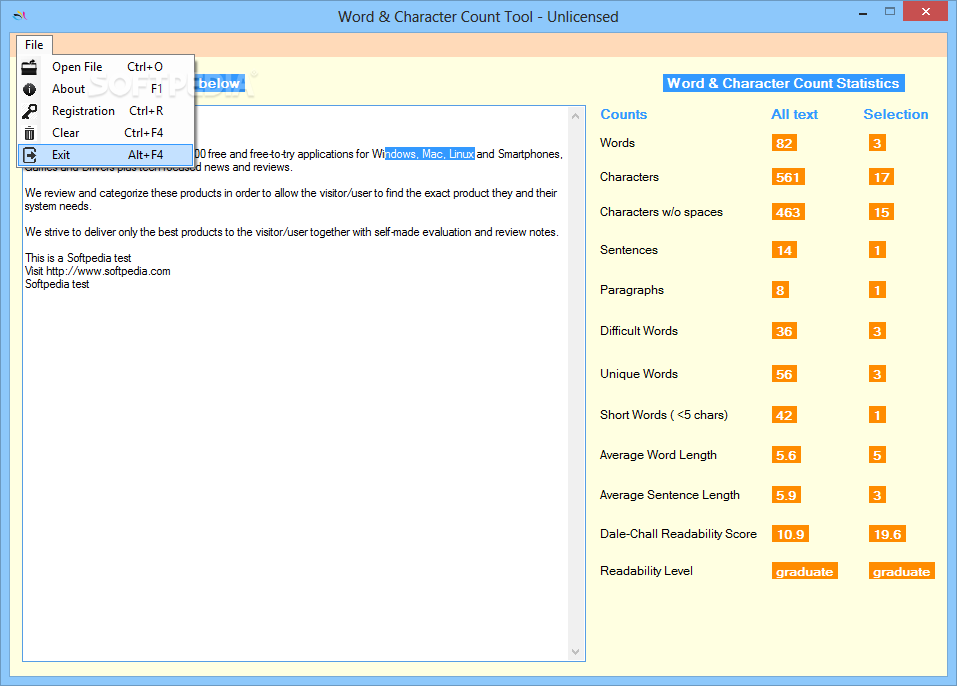
Task: Click the scrollbar up arrow in the text box
Action: pos(576,116)
